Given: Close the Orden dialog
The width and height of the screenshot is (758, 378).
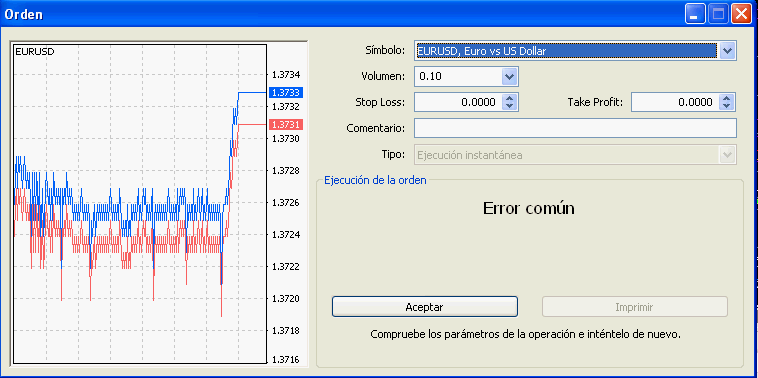Looking at the screenshot, I should [x=741, y=14].
